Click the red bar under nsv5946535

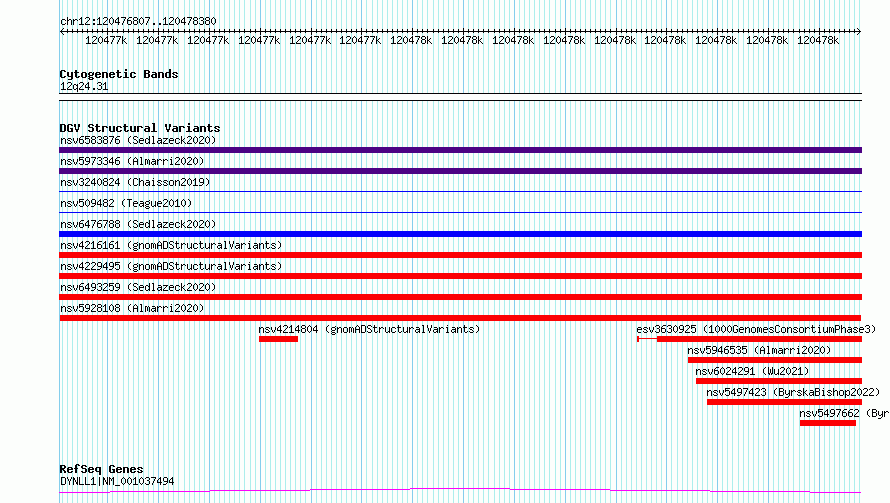click(775, 360)
